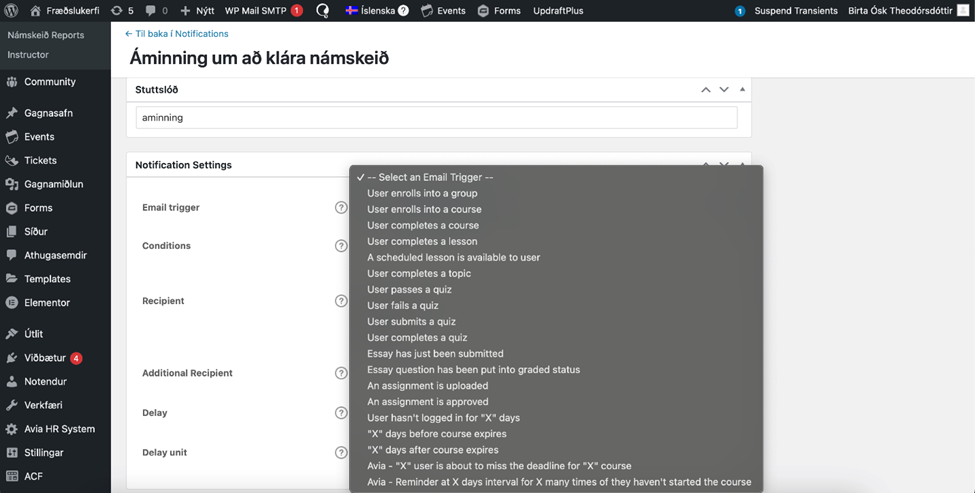Open the Íslenska language switcher
Viewport: 975px width, 493px height.
(x=376, y=11)
